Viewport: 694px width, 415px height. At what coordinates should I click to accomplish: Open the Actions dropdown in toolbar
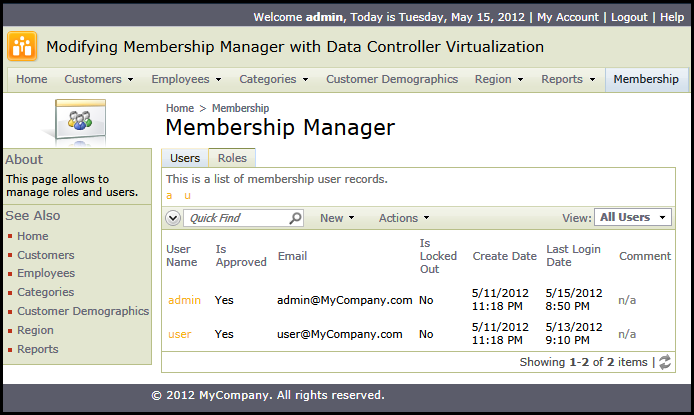click(x=404, y=218)
